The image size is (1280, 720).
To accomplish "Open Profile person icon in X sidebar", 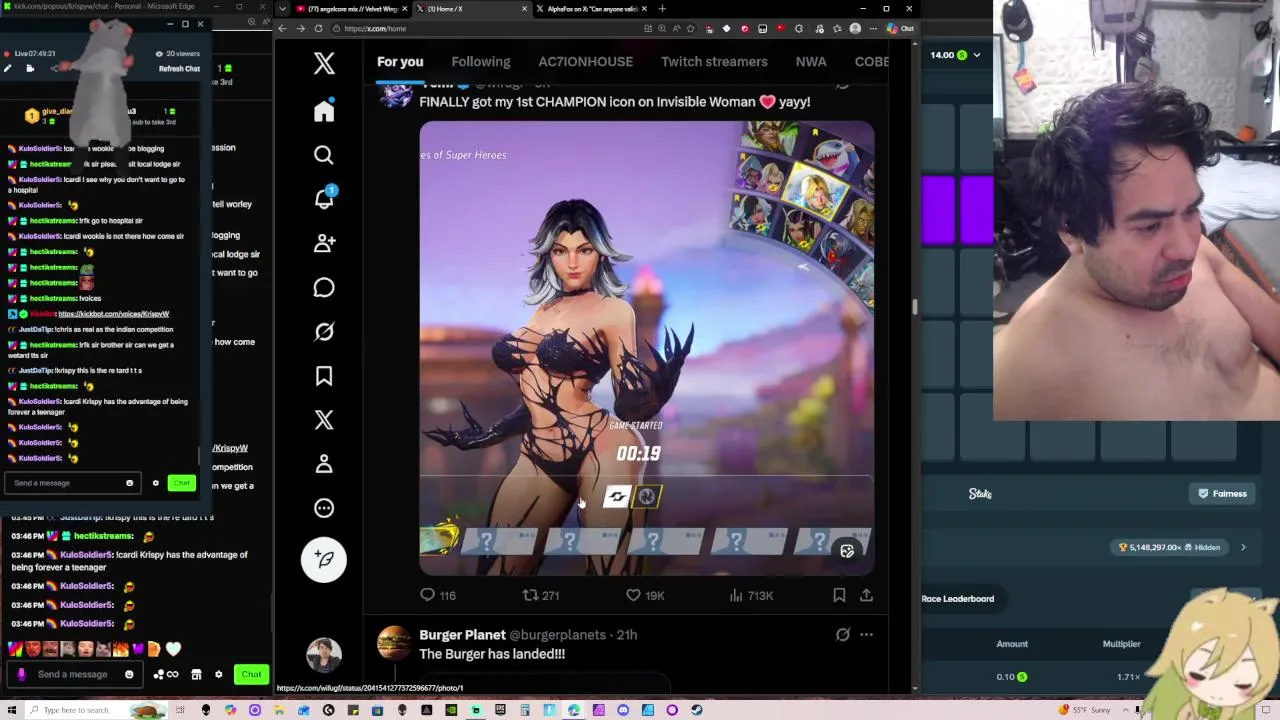I will 324,464.
